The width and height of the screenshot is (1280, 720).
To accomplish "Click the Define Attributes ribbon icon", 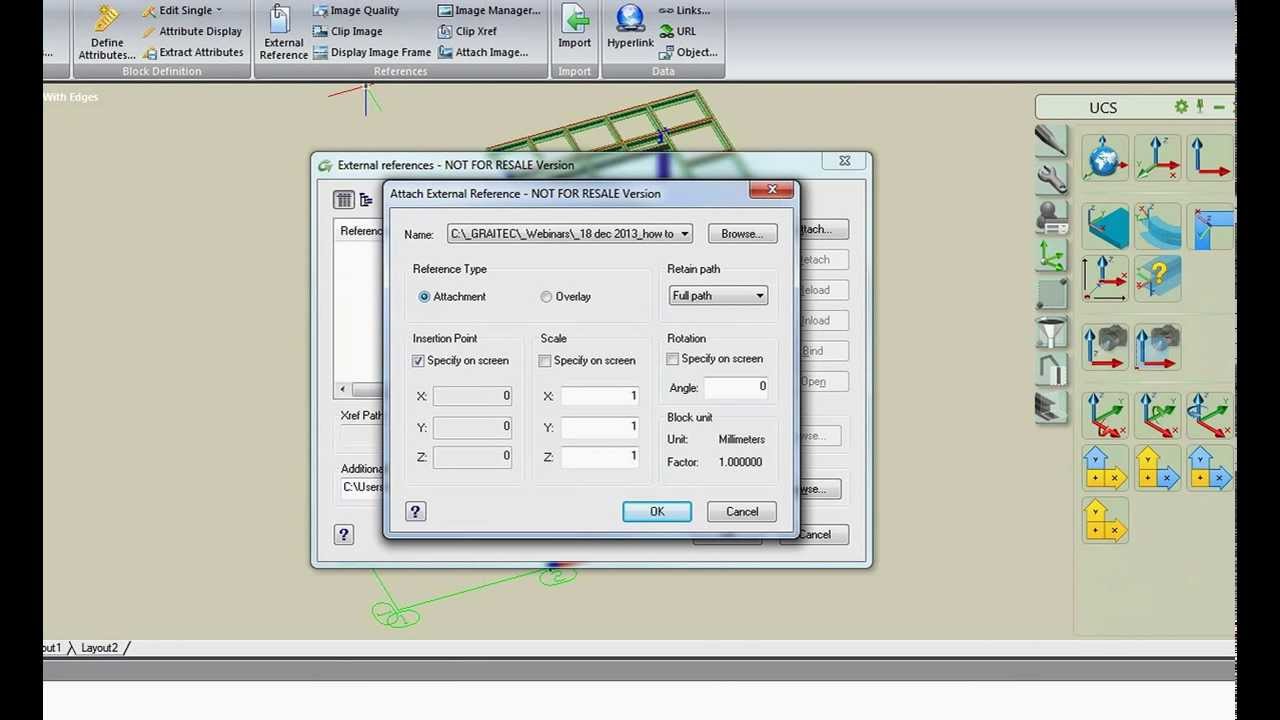I will [x=107, y=31].
